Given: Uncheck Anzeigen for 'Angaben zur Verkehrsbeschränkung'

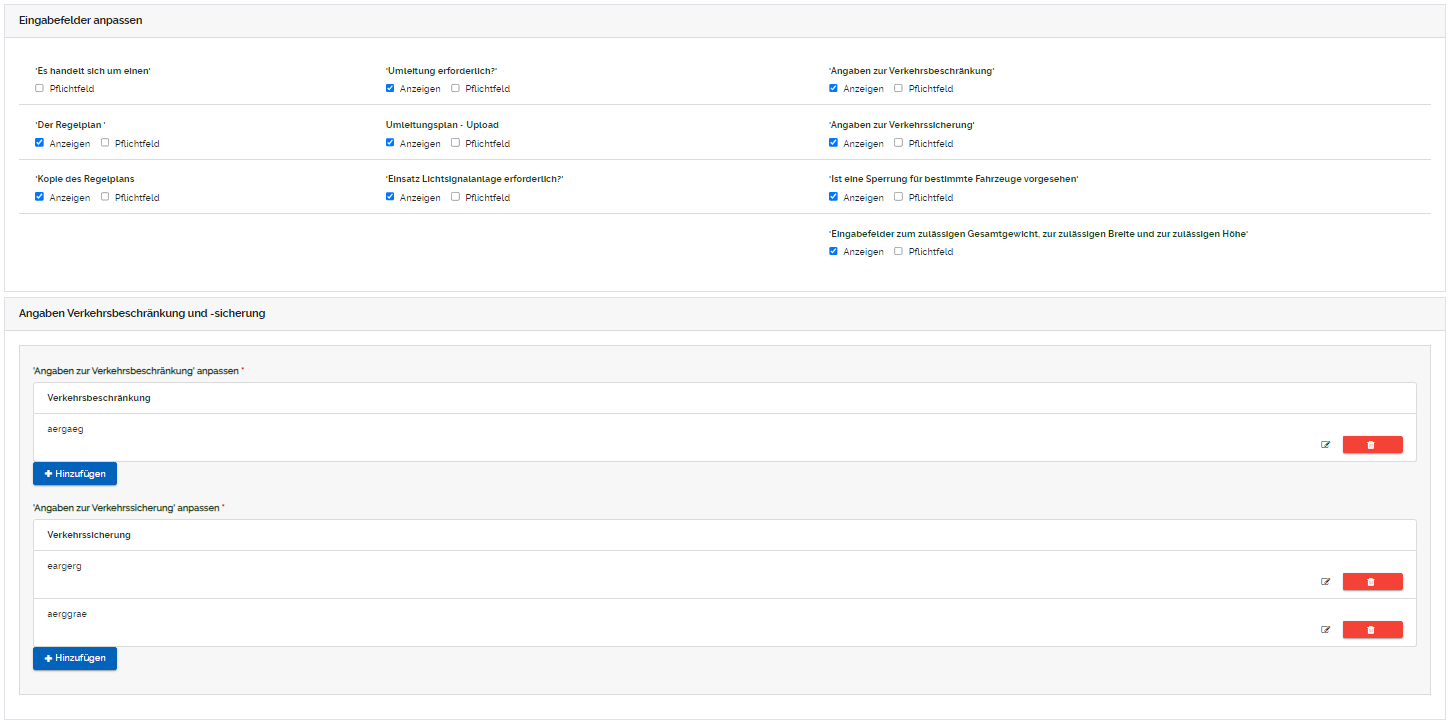Looking at the screenshot, I should pos(833,88).
